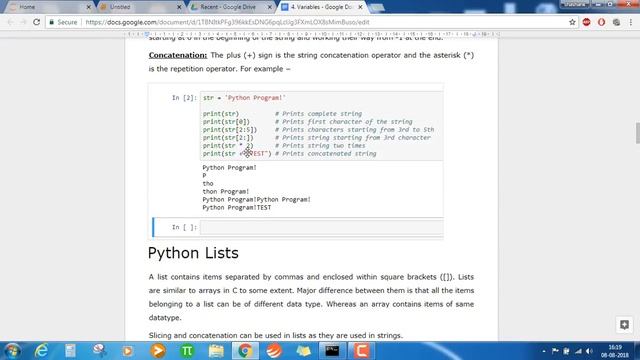Close the Untitled tab
The height and width of the screenshot is (360, 640).
[179, 7]
